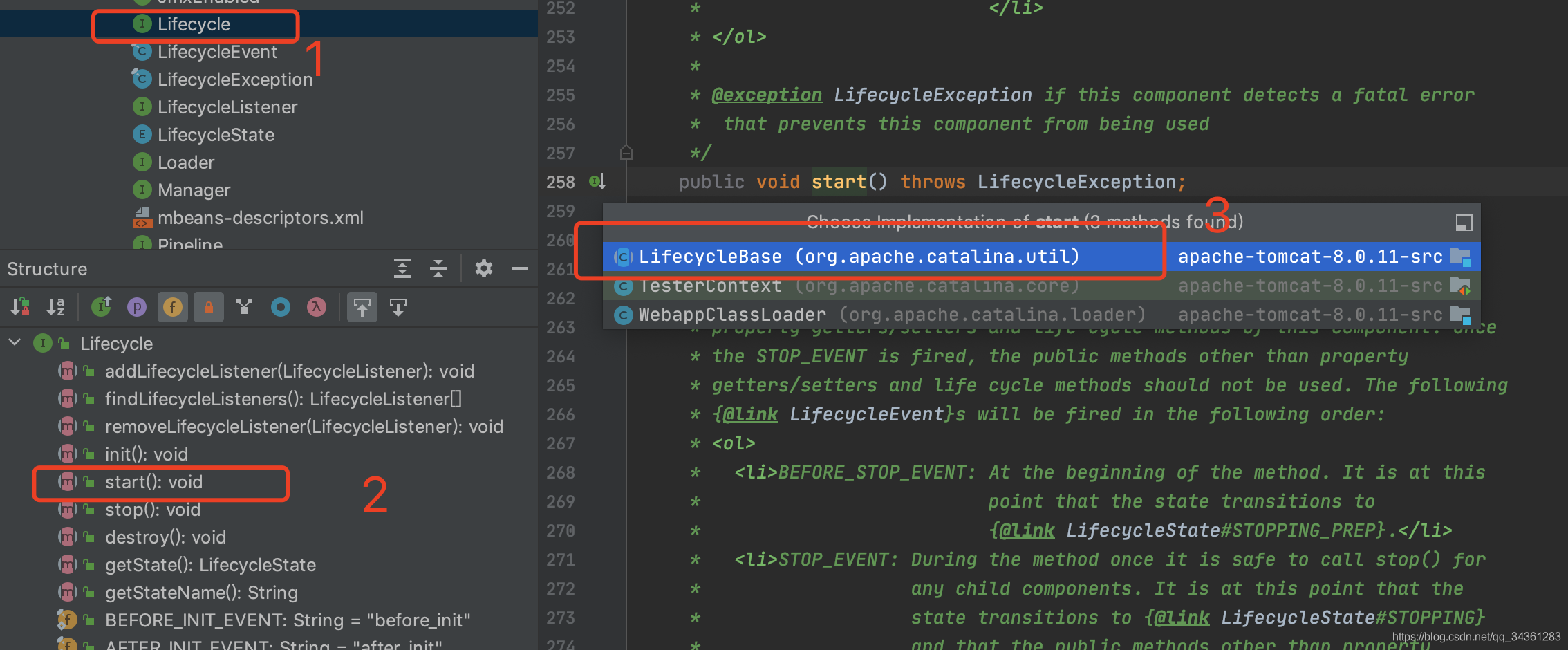Click the Lifecycle root node label in Structure
1568x650 pixels.
116,343
